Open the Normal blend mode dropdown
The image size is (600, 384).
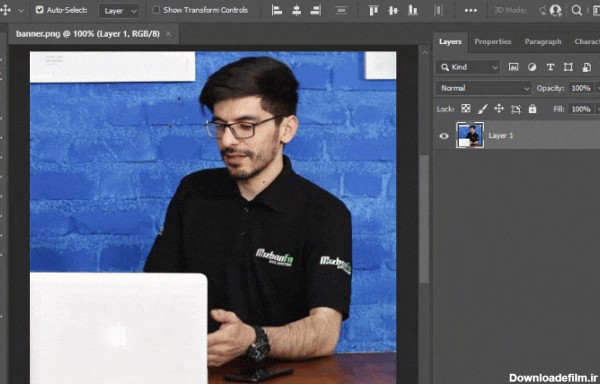(x=484, y=88)
